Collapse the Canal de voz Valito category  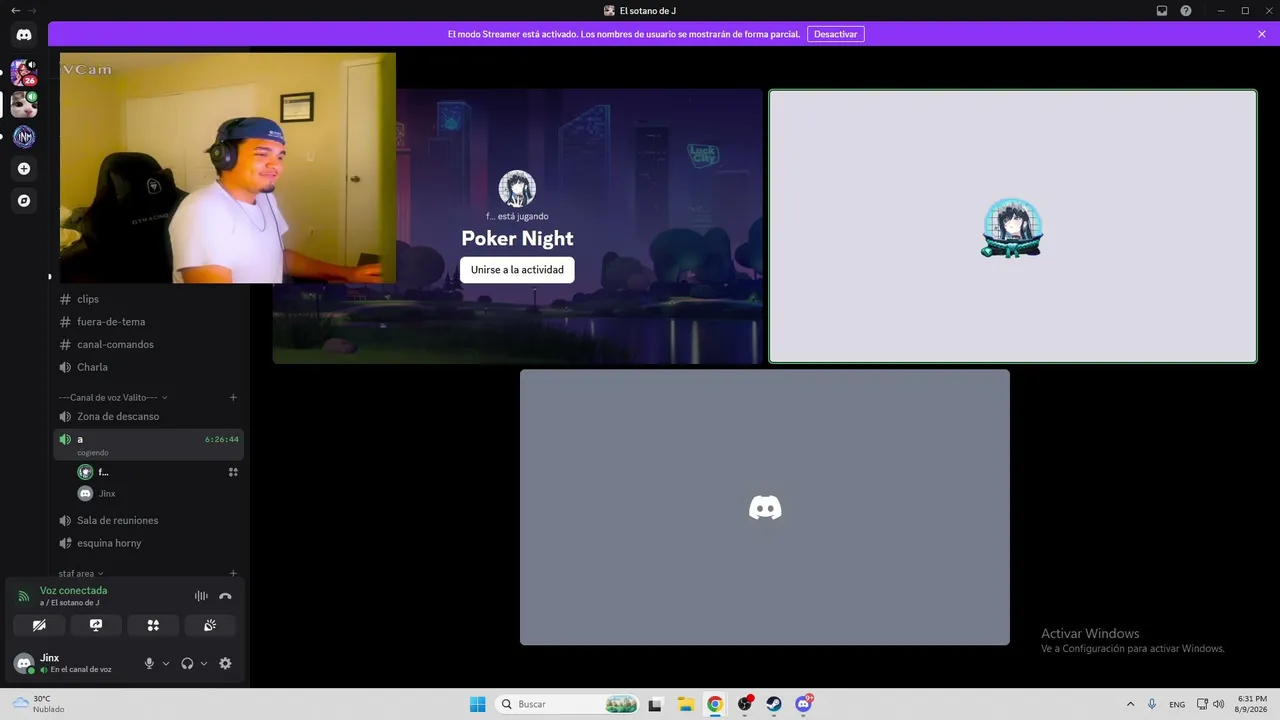click(113, 398)
